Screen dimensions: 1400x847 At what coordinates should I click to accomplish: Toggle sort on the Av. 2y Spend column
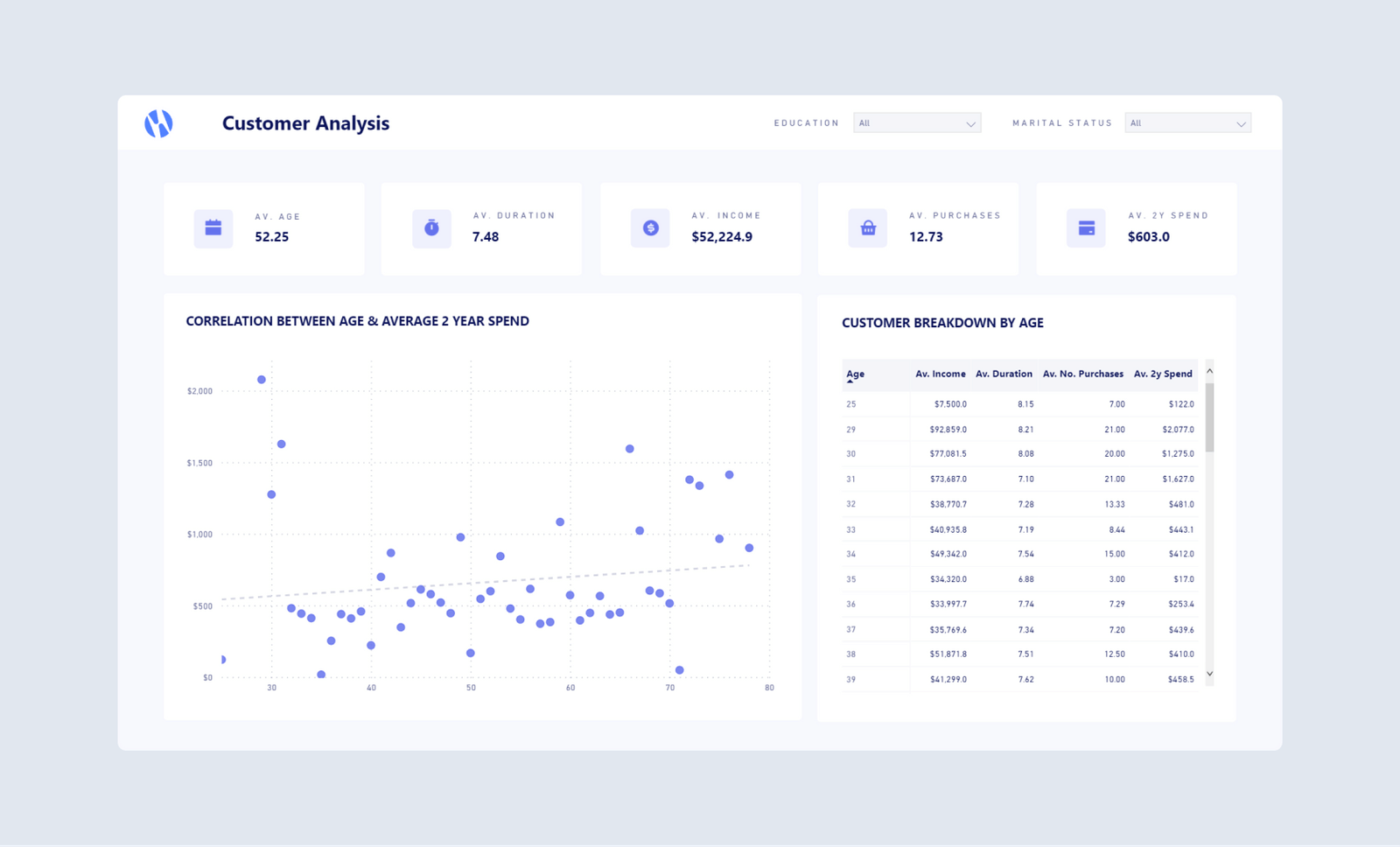[1163, 374]
